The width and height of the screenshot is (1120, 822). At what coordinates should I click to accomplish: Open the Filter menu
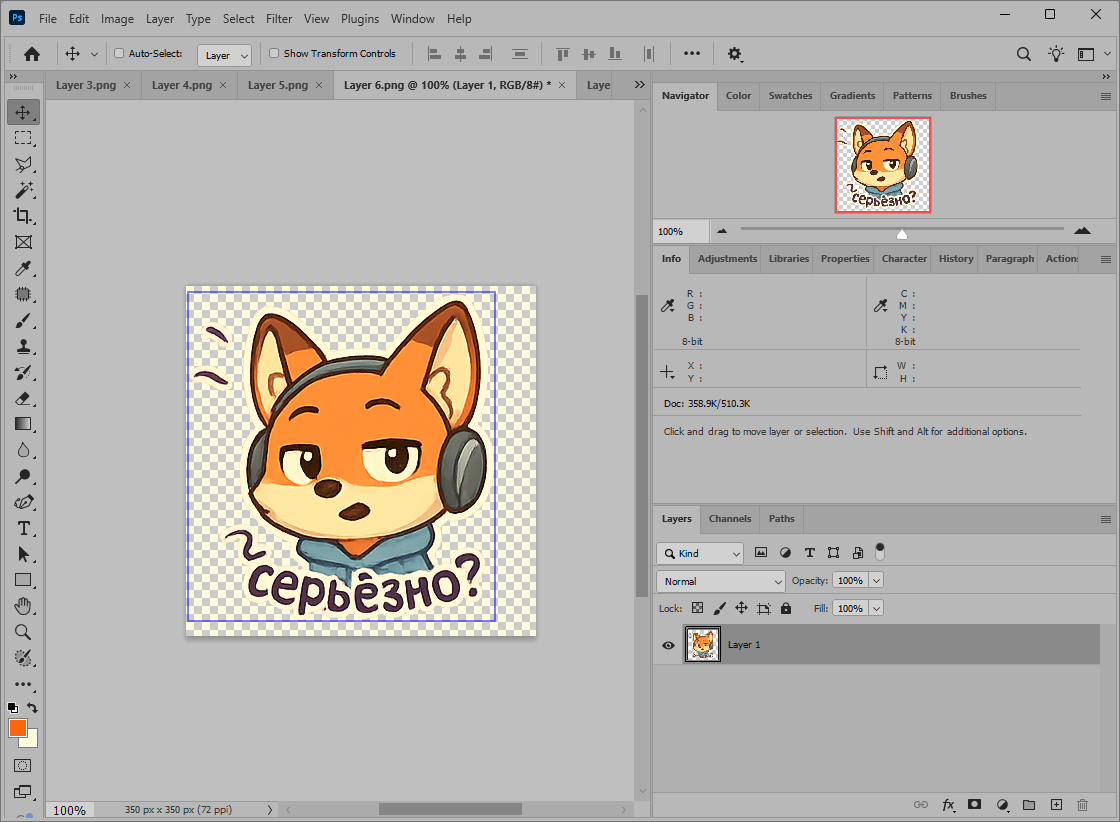[x=279, y=19]
